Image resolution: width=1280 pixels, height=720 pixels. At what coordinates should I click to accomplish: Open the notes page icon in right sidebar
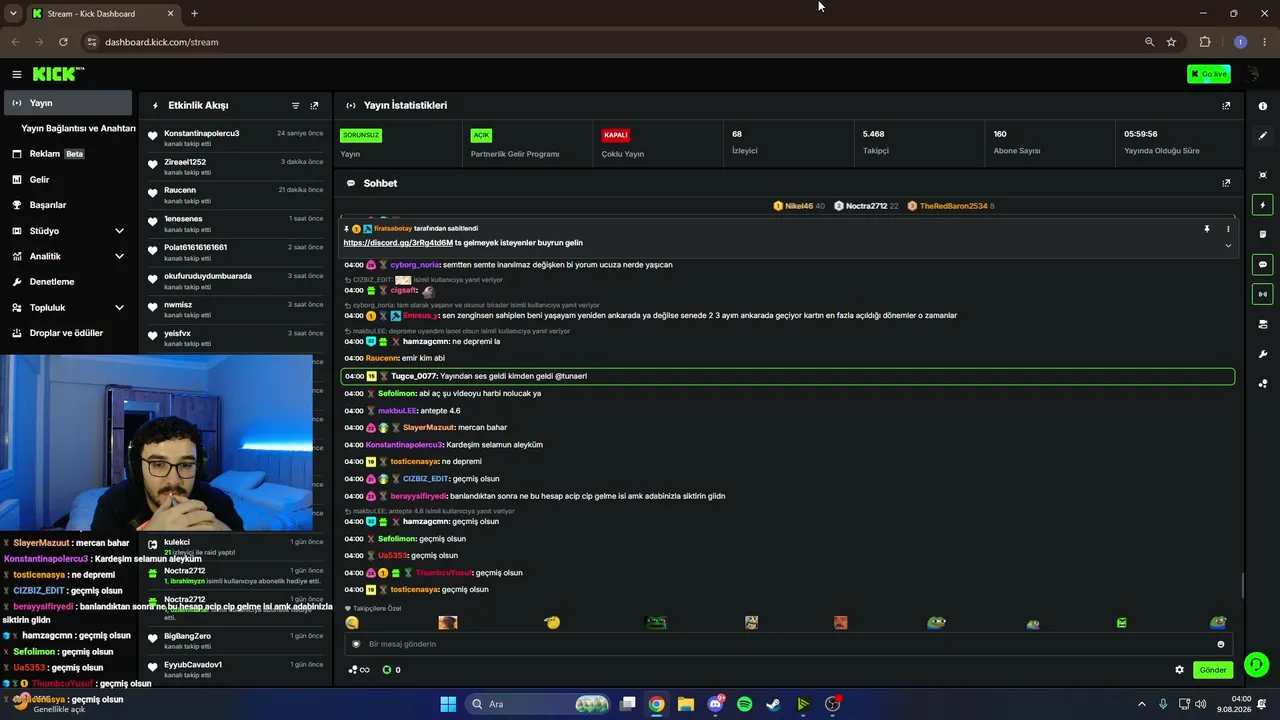click(1263, 234)
